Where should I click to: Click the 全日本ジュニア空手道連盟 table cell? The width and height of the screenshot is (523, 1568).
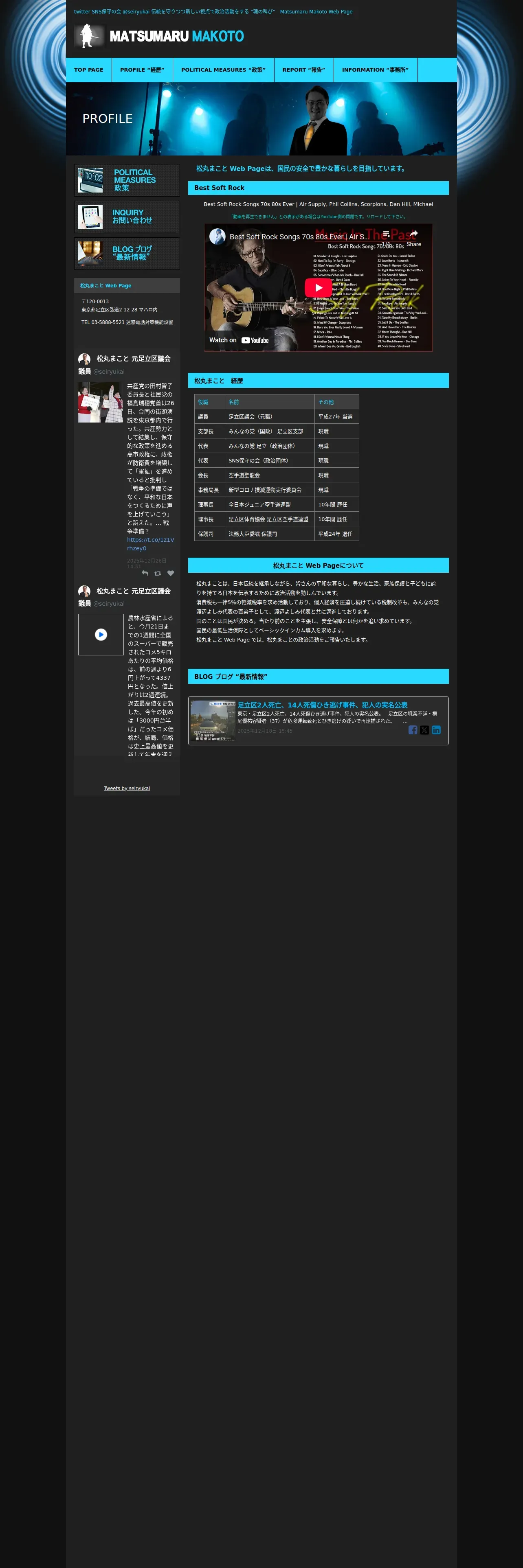click(270, 505)
